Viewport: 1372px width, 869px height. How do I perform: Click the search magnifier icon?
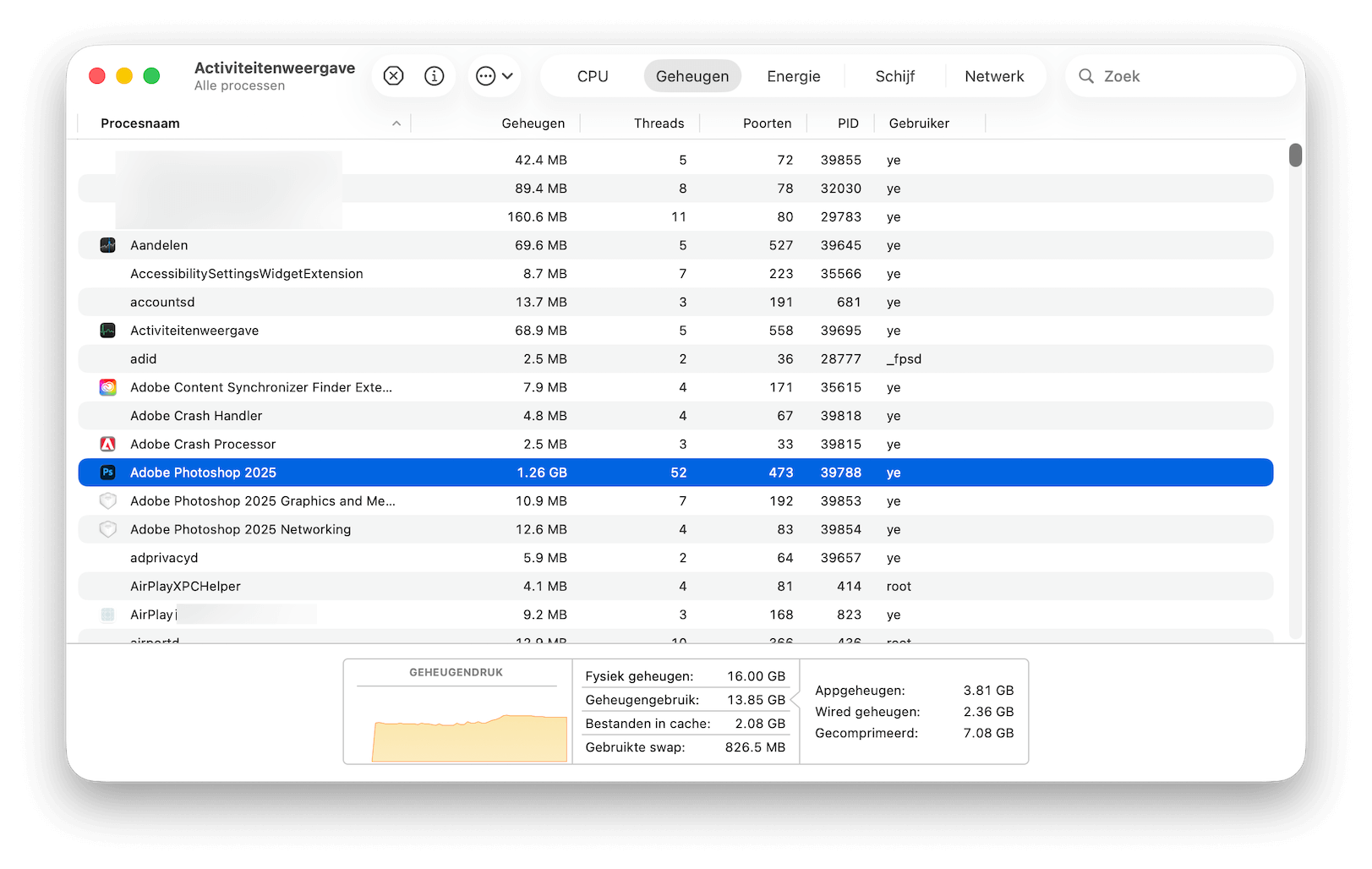[1086, 76]
